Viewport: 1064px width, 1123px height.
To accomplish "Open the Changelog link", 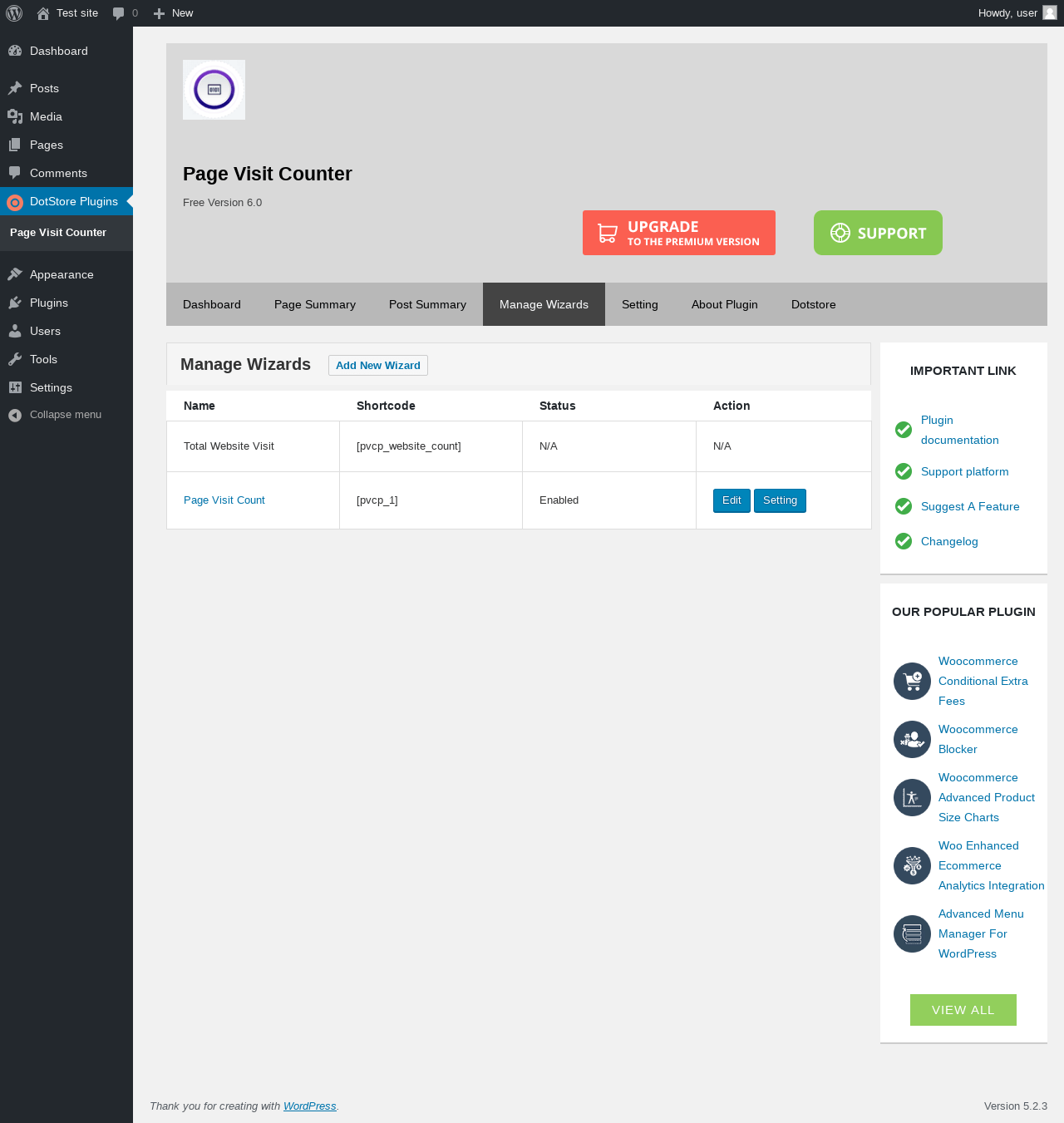I will (x=949, y=541).
